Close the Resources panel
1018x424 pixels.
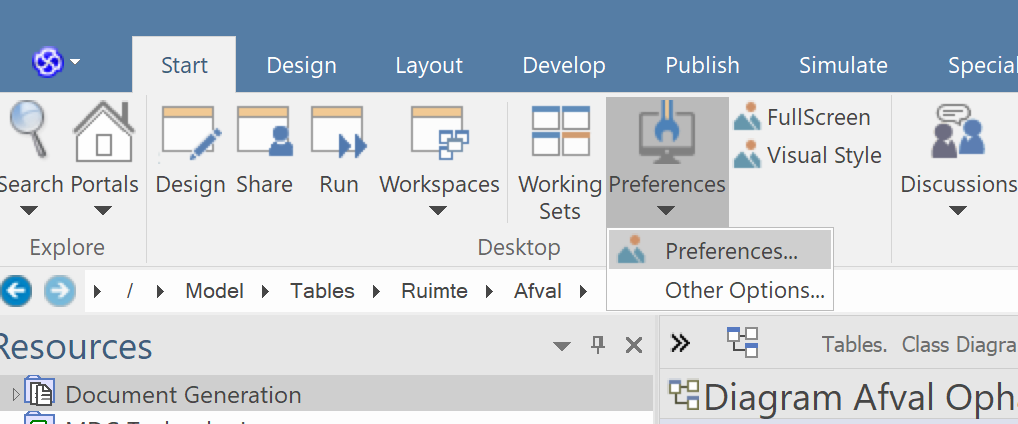coord(633,345)
